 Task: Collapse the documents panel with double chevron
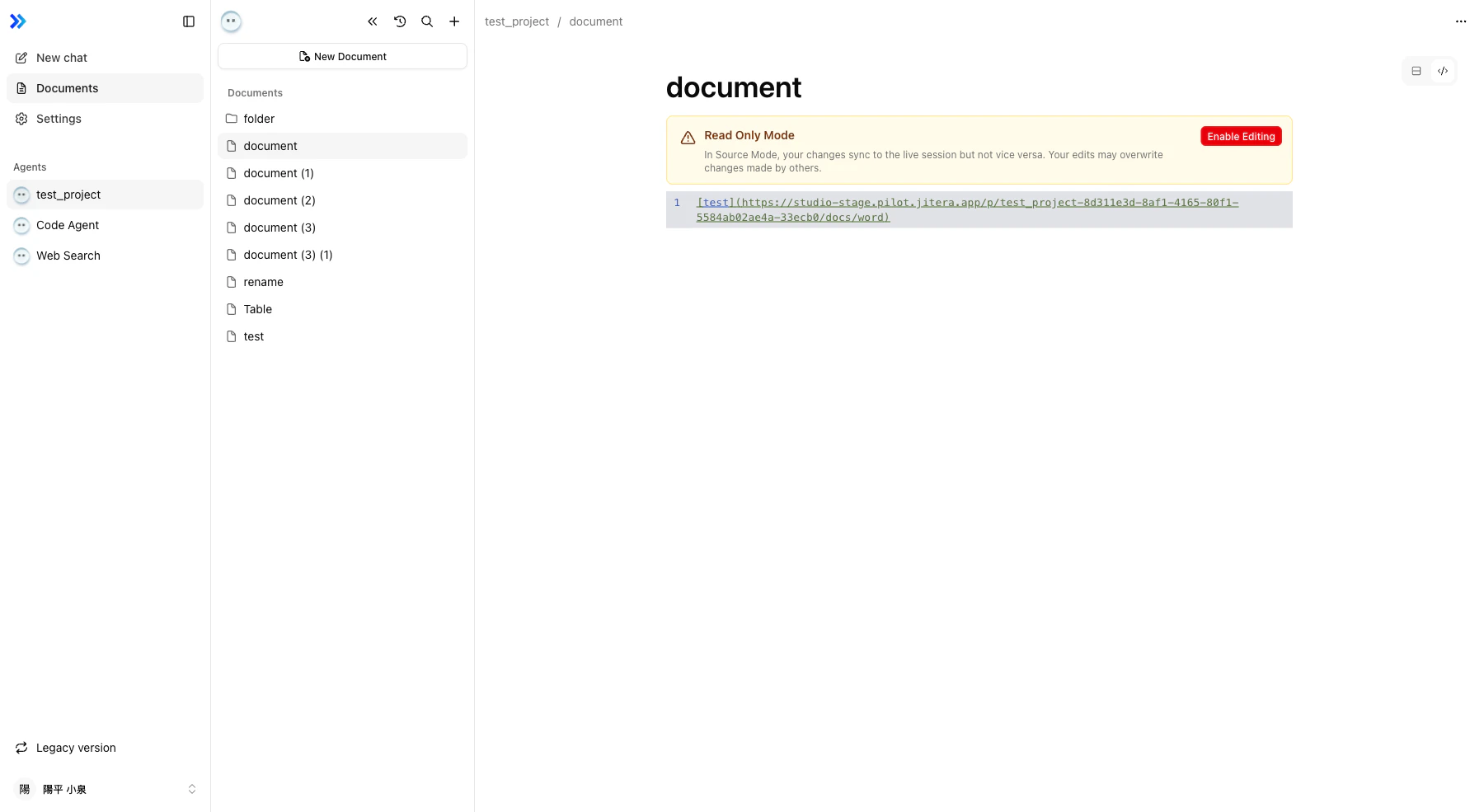(373, 21)
